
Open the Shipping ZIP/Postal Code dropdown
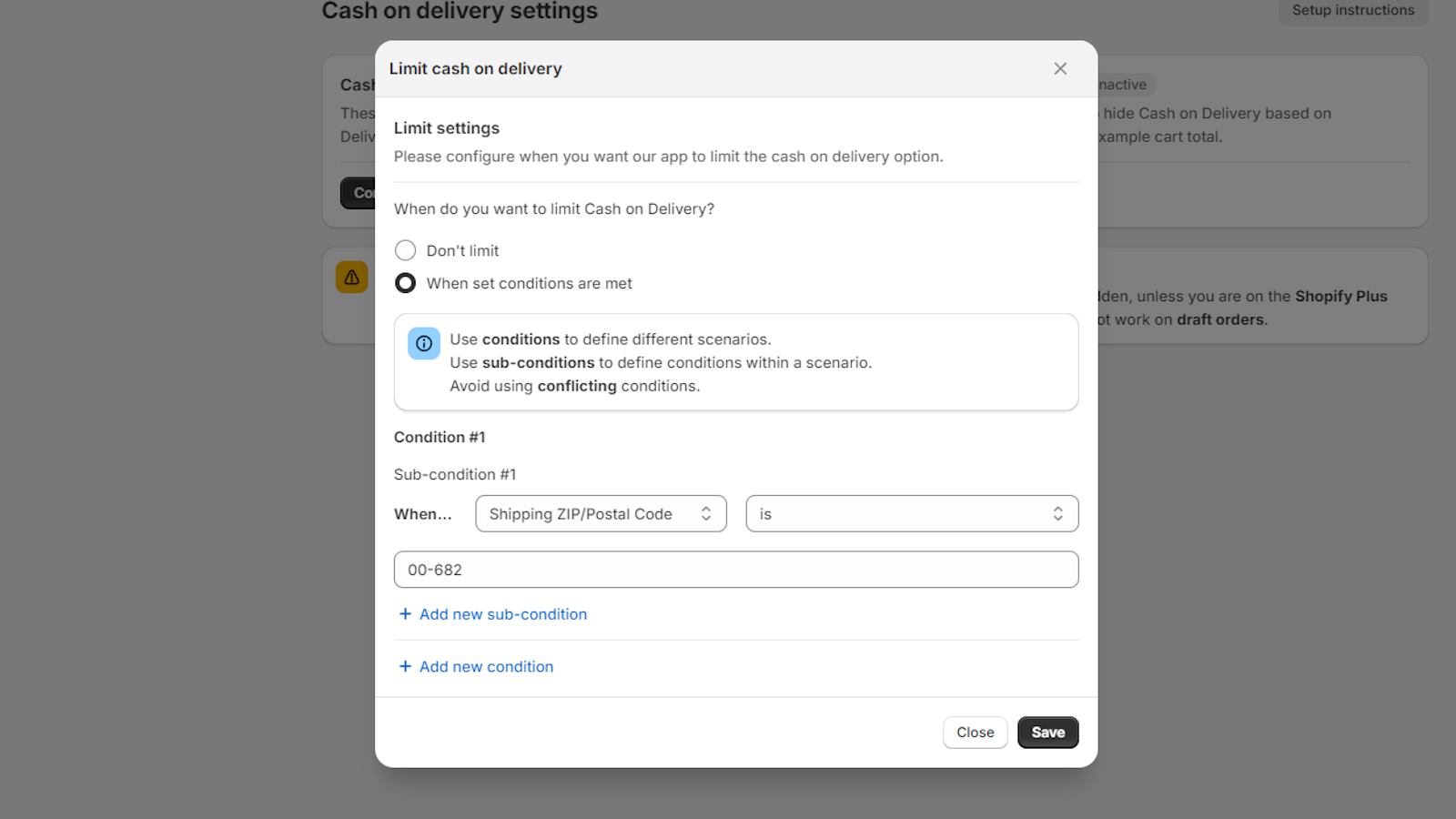pos(601,514)
